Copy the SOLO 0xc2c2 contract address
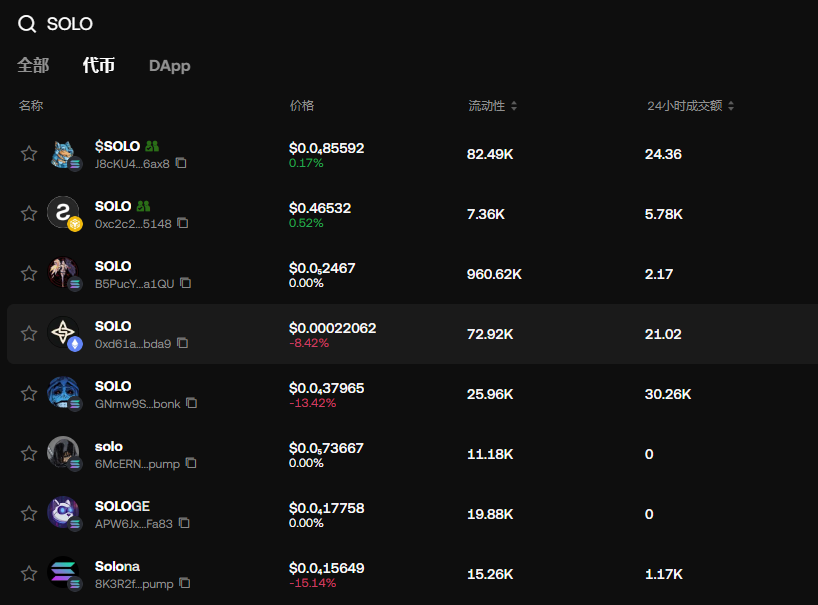 coord(183,223)
